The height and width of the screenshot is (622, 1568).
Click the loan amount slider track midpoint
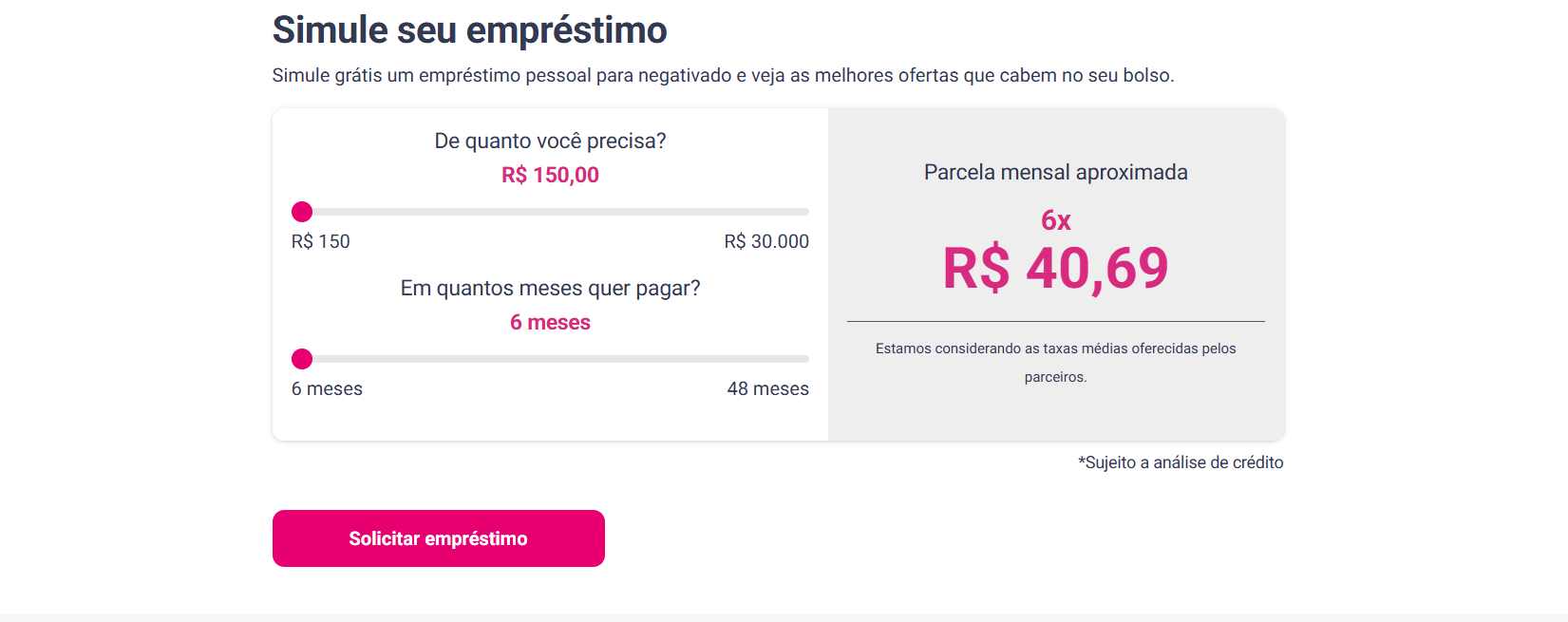[551, 212]
